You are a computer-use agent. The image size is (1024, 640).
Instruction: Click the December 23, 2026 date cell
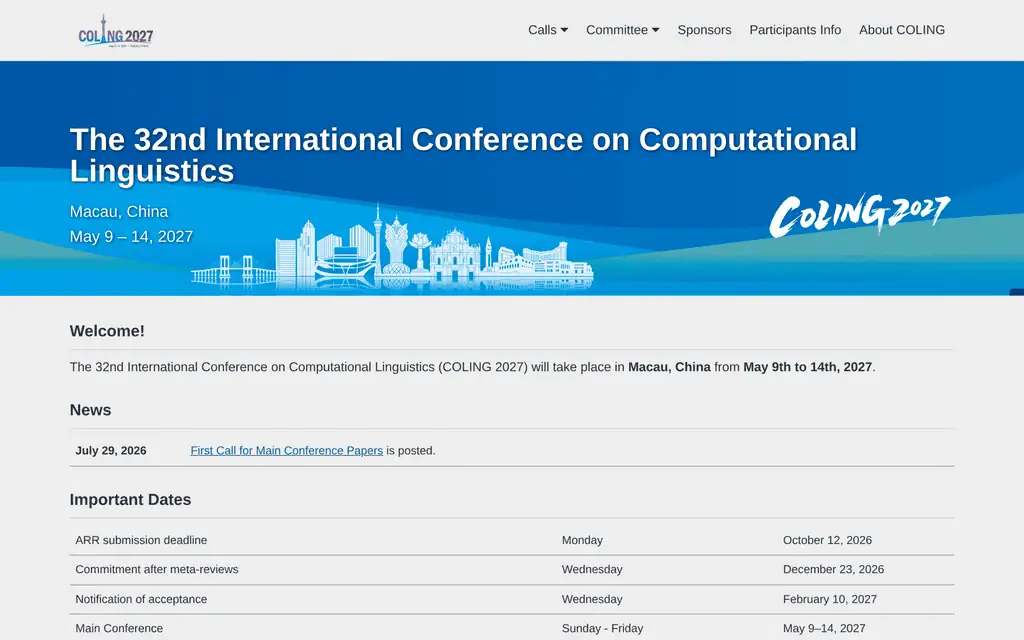(833, 569)
